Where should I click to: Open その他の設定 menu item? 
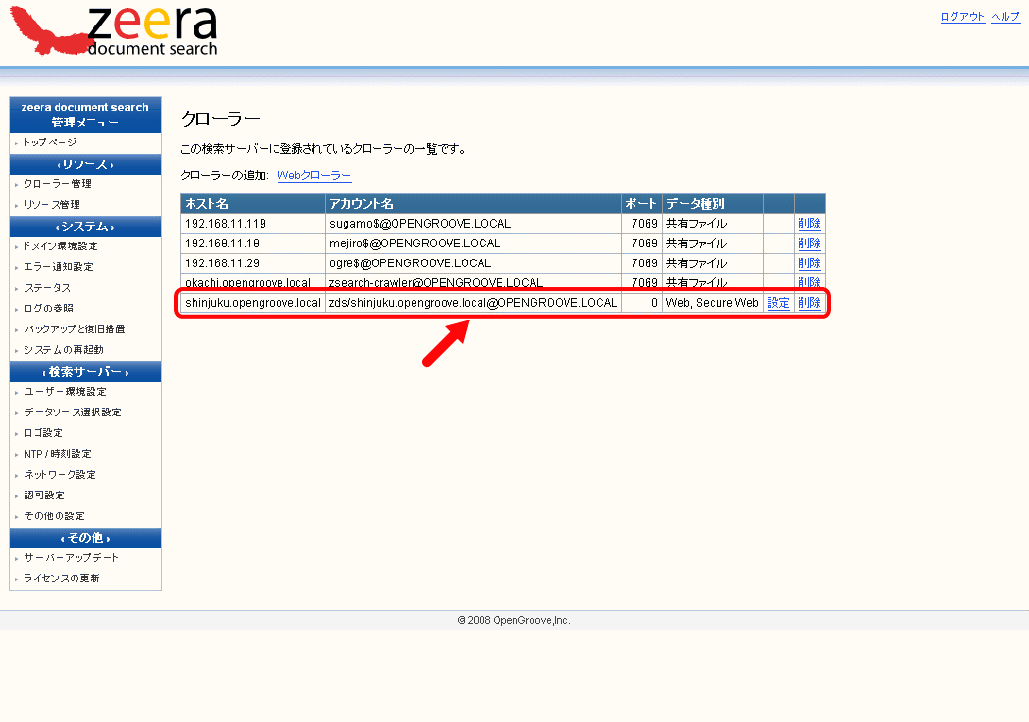(54, 517)
